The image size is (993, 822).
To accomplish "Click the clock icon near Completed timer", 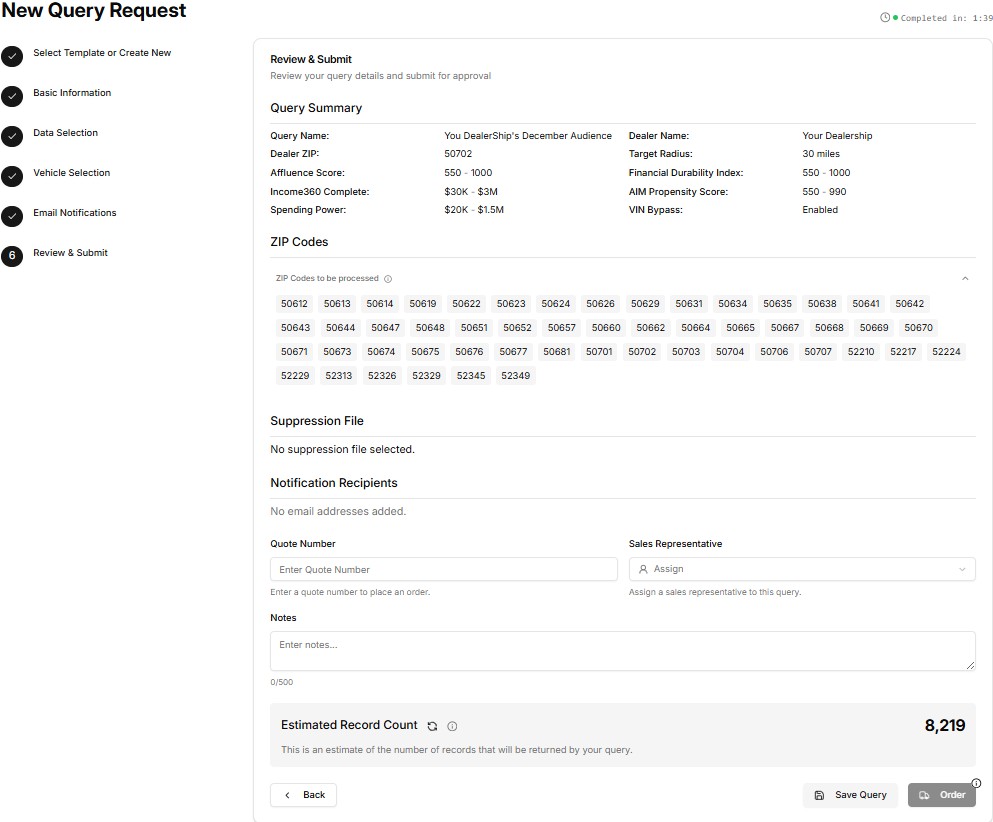I will [884, 18].
